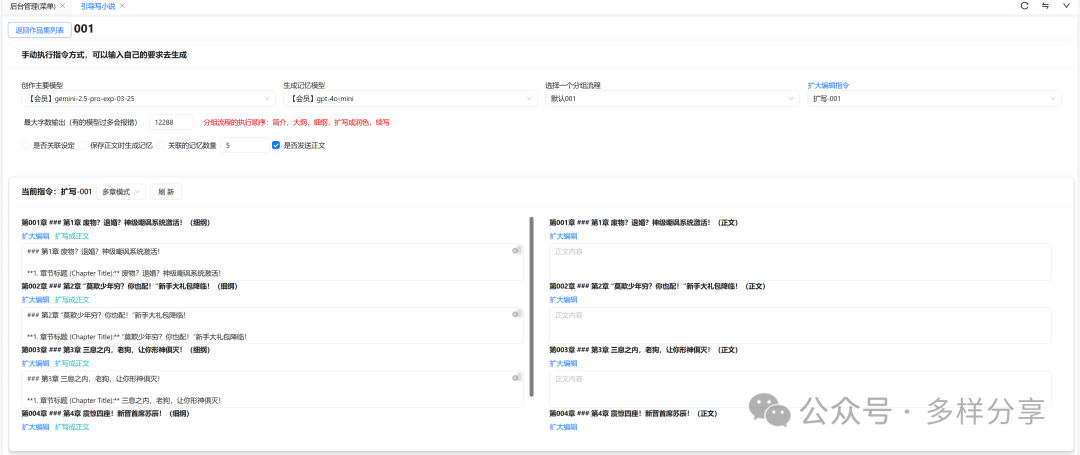Click the blue 扩大编辑指令 label link
Viewport: 1080px width, 455px height.
tap(829, 85)
